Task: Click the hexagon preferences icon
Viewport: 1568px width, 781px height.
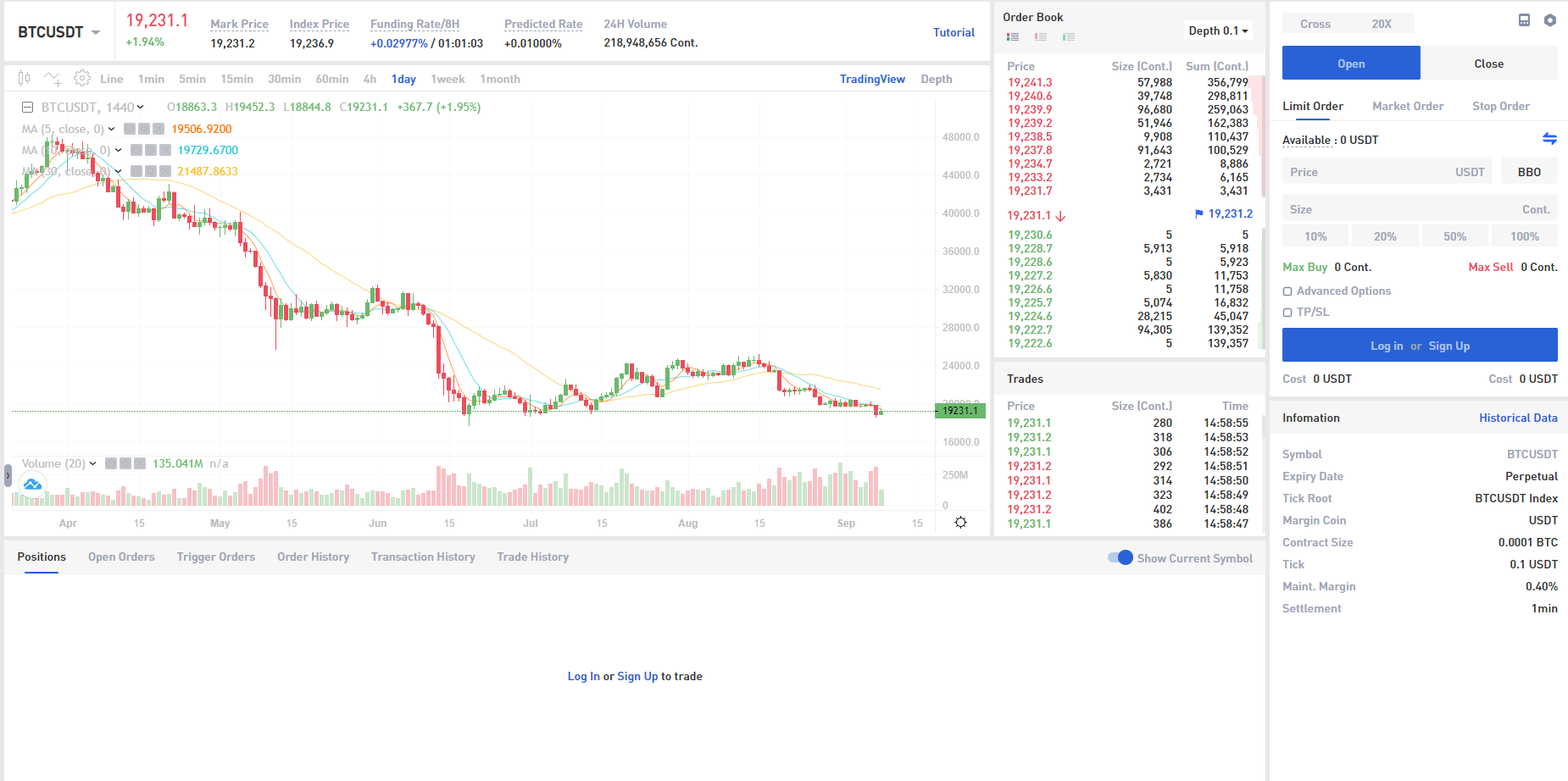Action: click(x=1549, y=20)
